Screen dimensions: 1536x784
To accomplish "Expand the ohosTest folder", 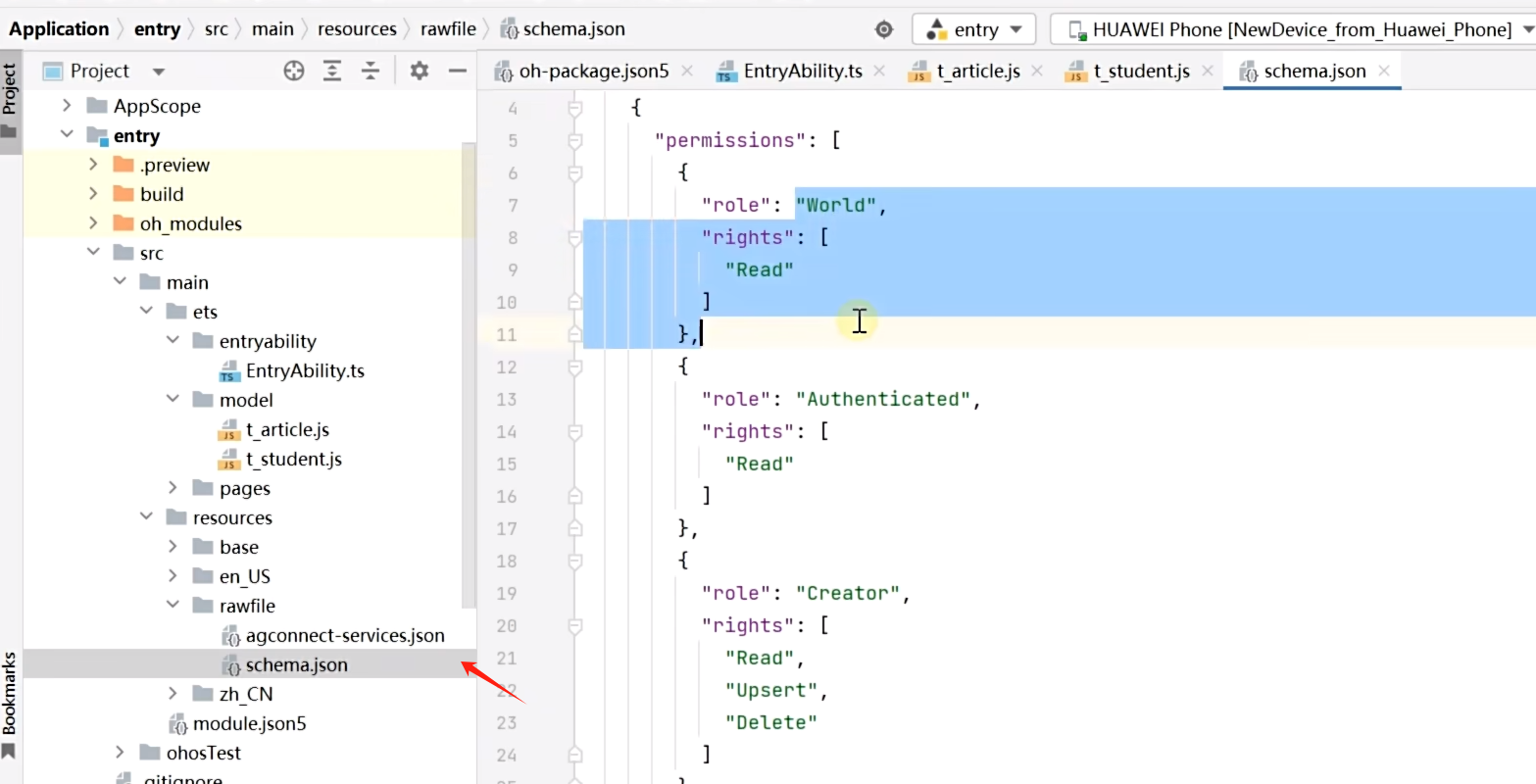I will (120, 753).
